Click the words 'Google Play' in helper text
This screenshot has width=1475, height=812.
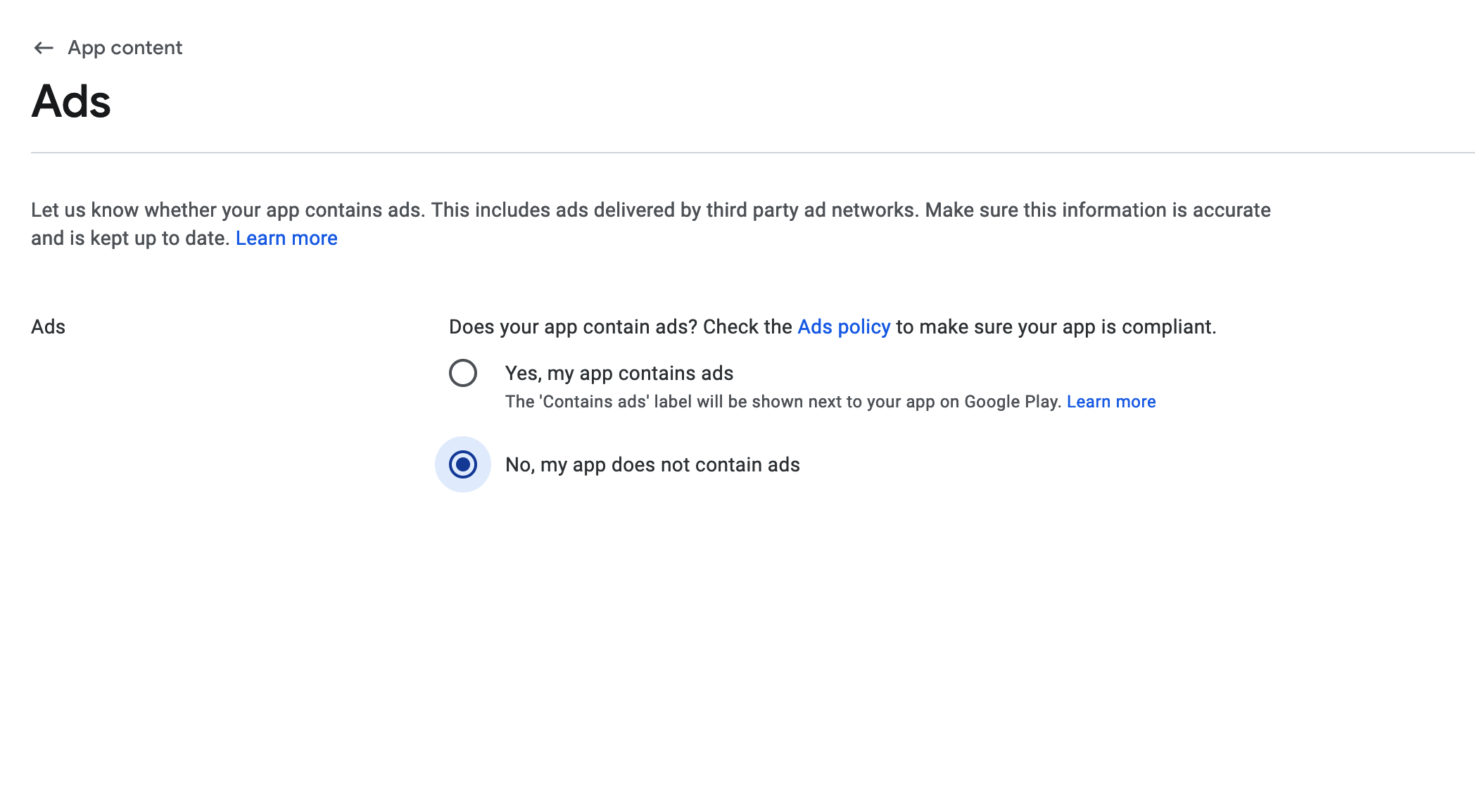(x=1013, y=402)
